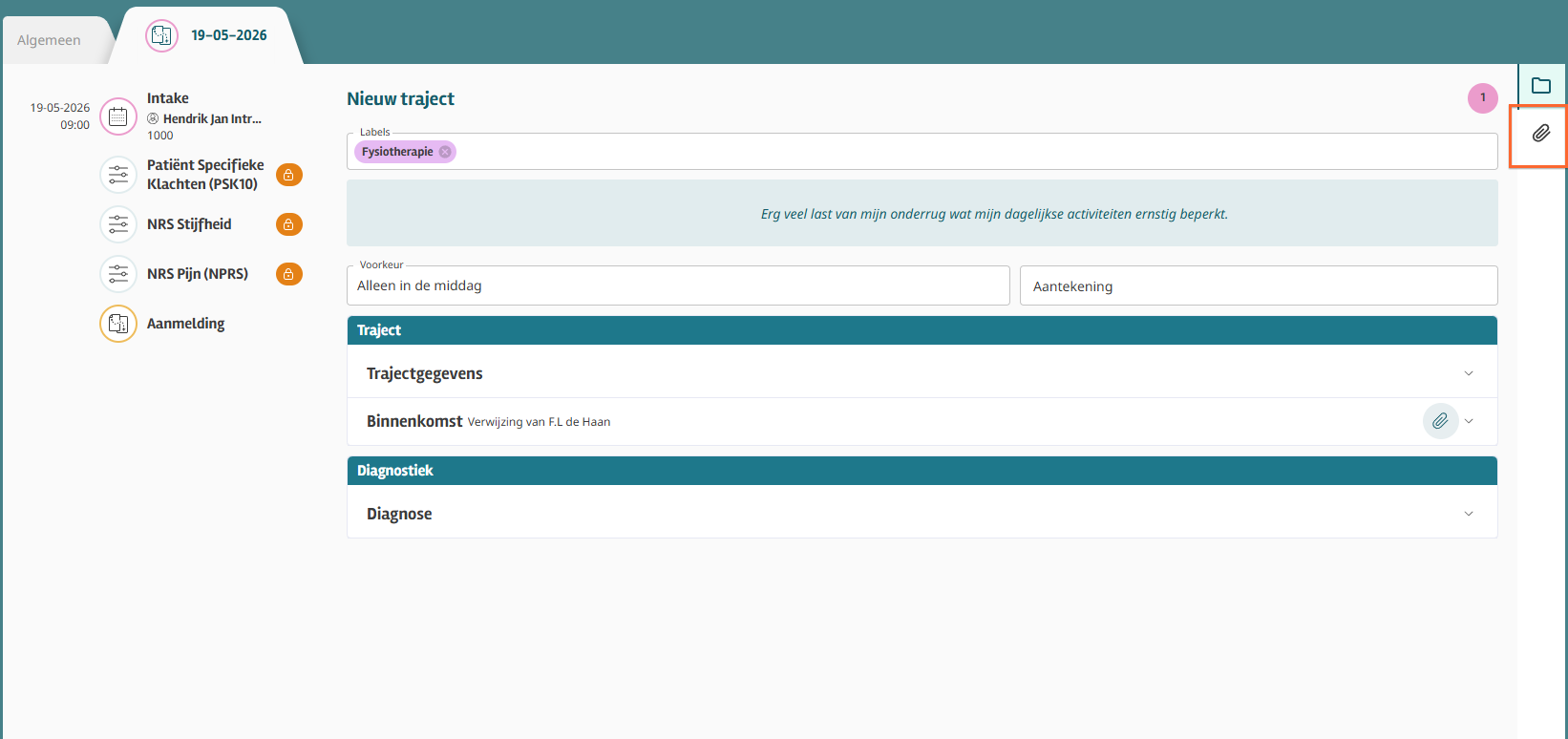Click the number 1000 under Intake
The width and height of the screenshot is (1568, 739).
click(160, 136)
